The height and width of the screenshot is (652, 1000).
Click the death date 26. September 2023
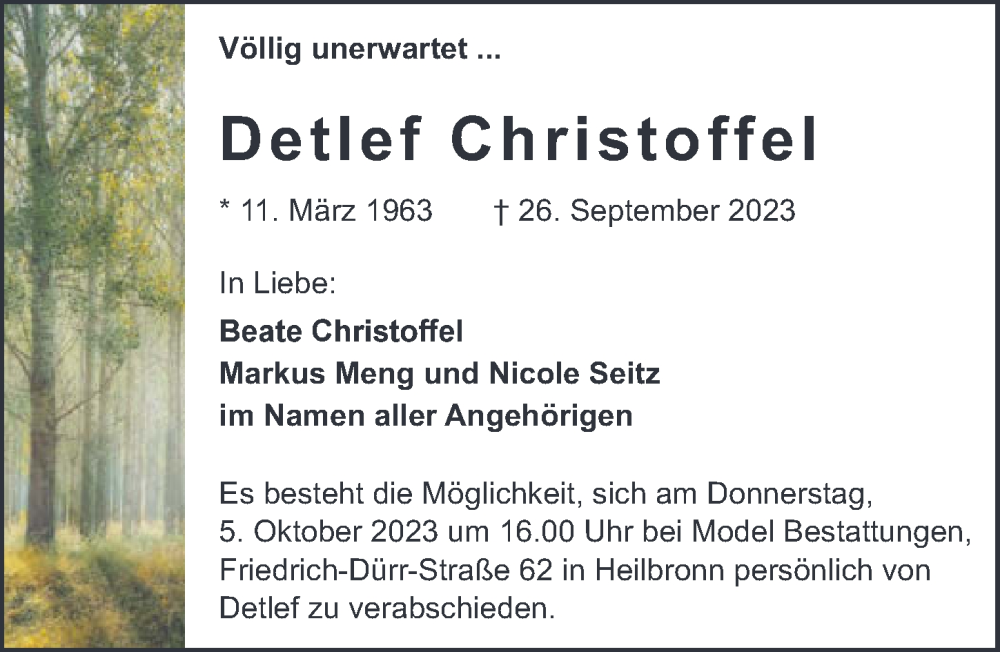[x=658, y=211]
